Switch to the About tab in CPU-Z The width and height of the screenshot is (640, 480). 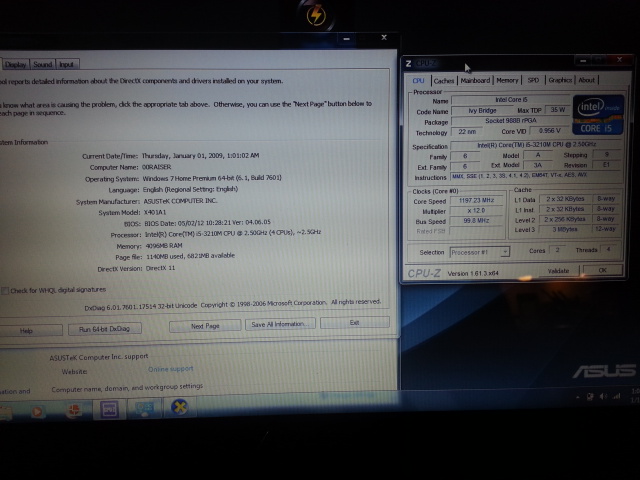587,80
